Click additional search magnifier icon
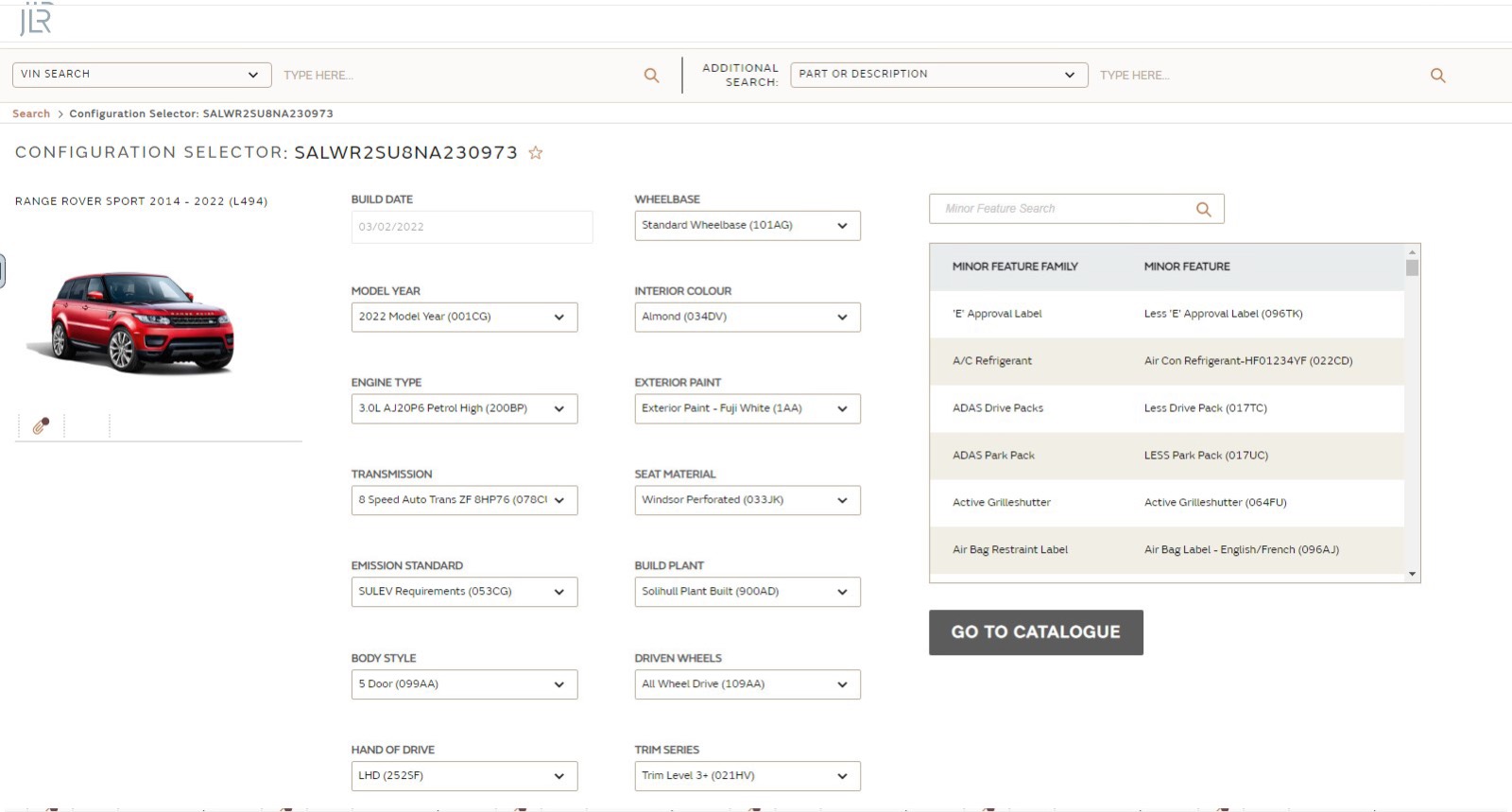 click(1437, 76)
